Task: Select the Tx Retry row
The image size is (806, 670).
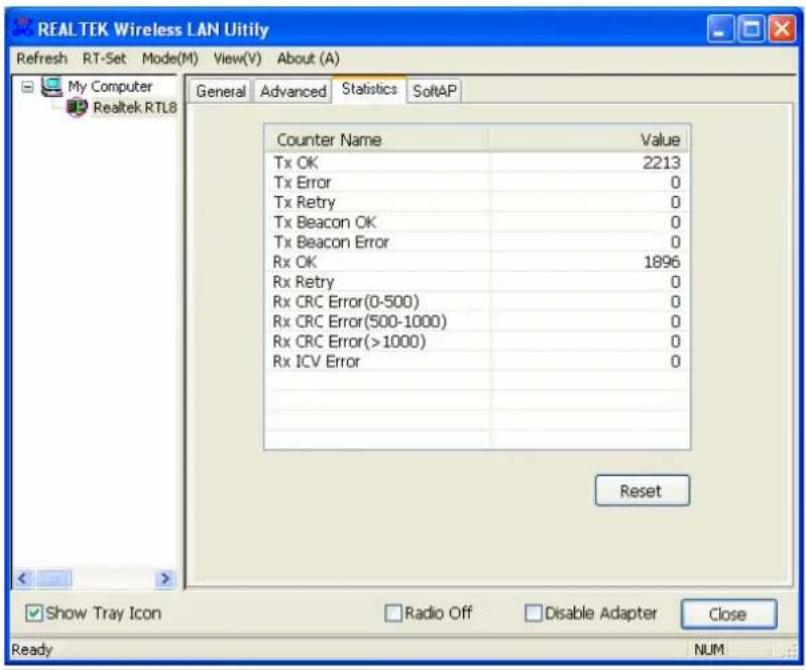Action: tap(477, 202)
